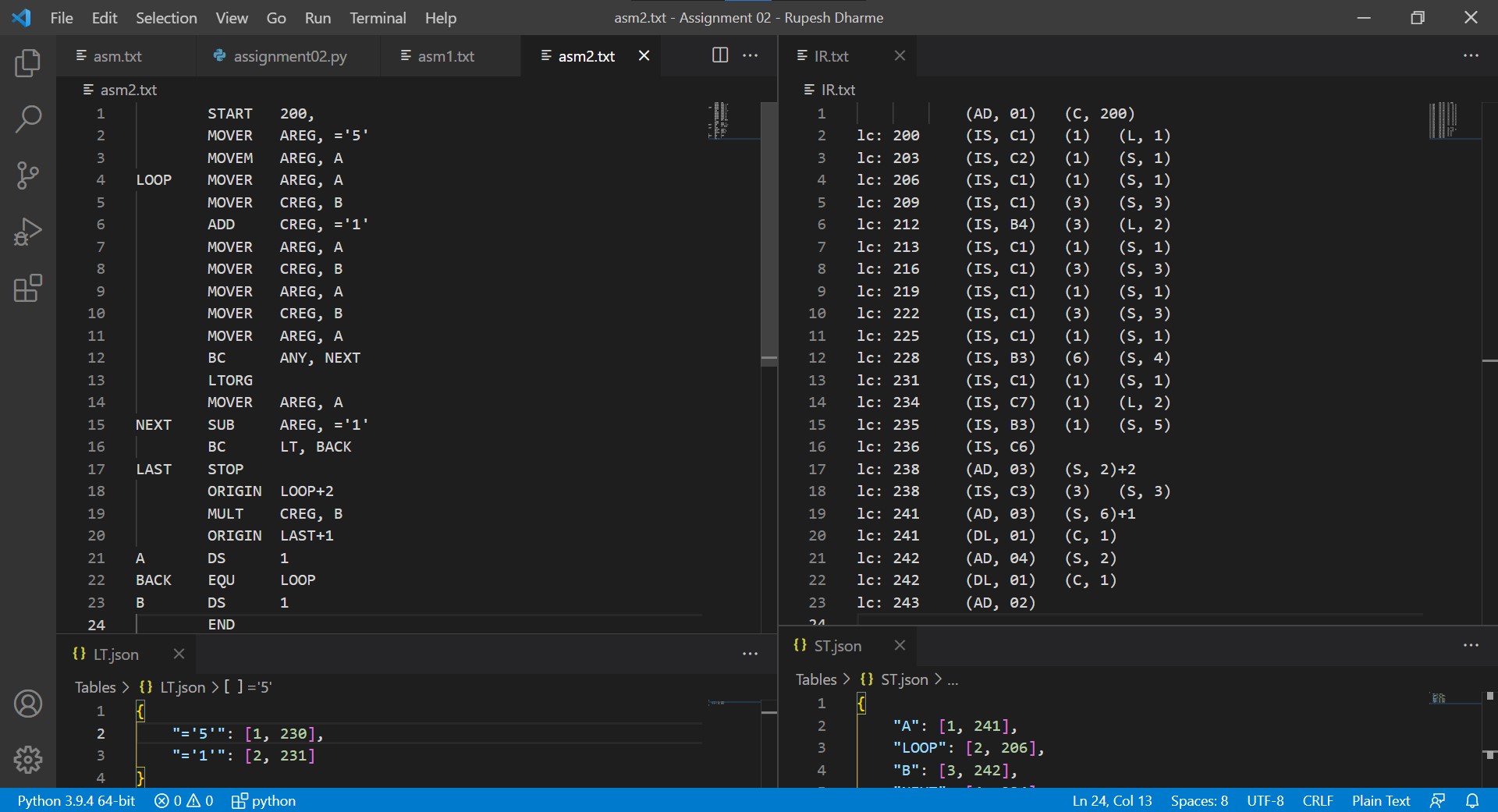Screen dimensions: 1498x812
Task: Click the asm2.txt vertical scrollbar thumb
Action: pyautogui.click(x=769, y=232)
